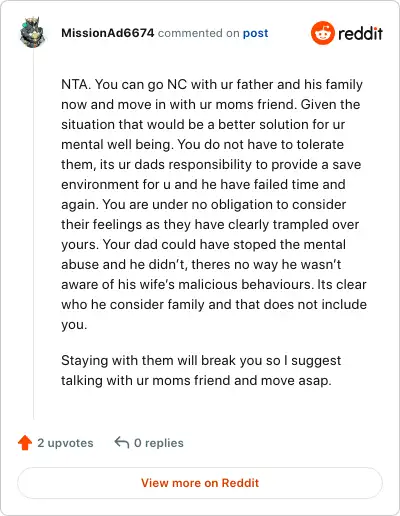Click the MissionAd6674 user avatar
This screenshot has height=516, width=400.
tap(32, 33)
